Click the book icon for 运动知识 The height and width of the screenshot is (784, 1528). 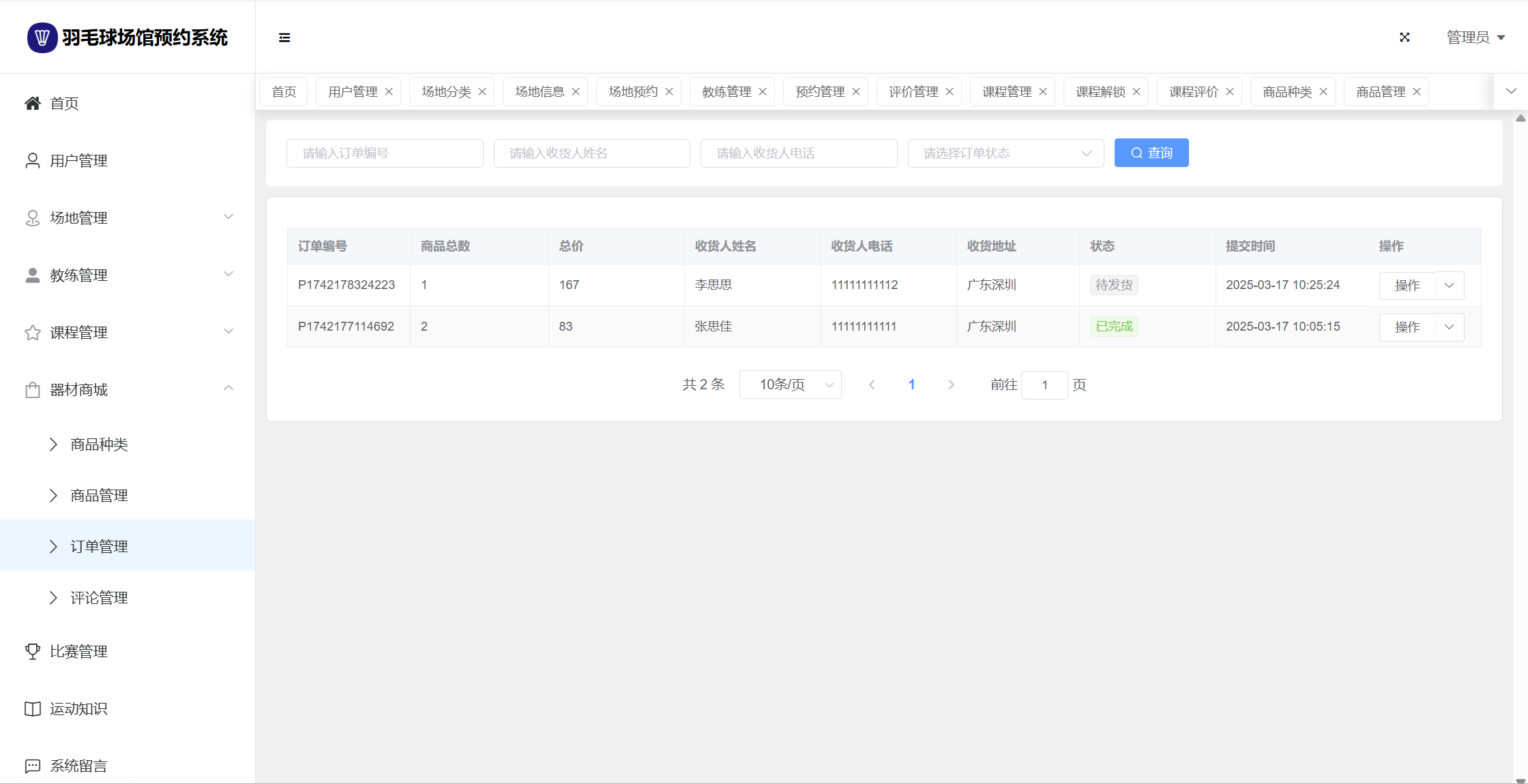coord(32,709)
